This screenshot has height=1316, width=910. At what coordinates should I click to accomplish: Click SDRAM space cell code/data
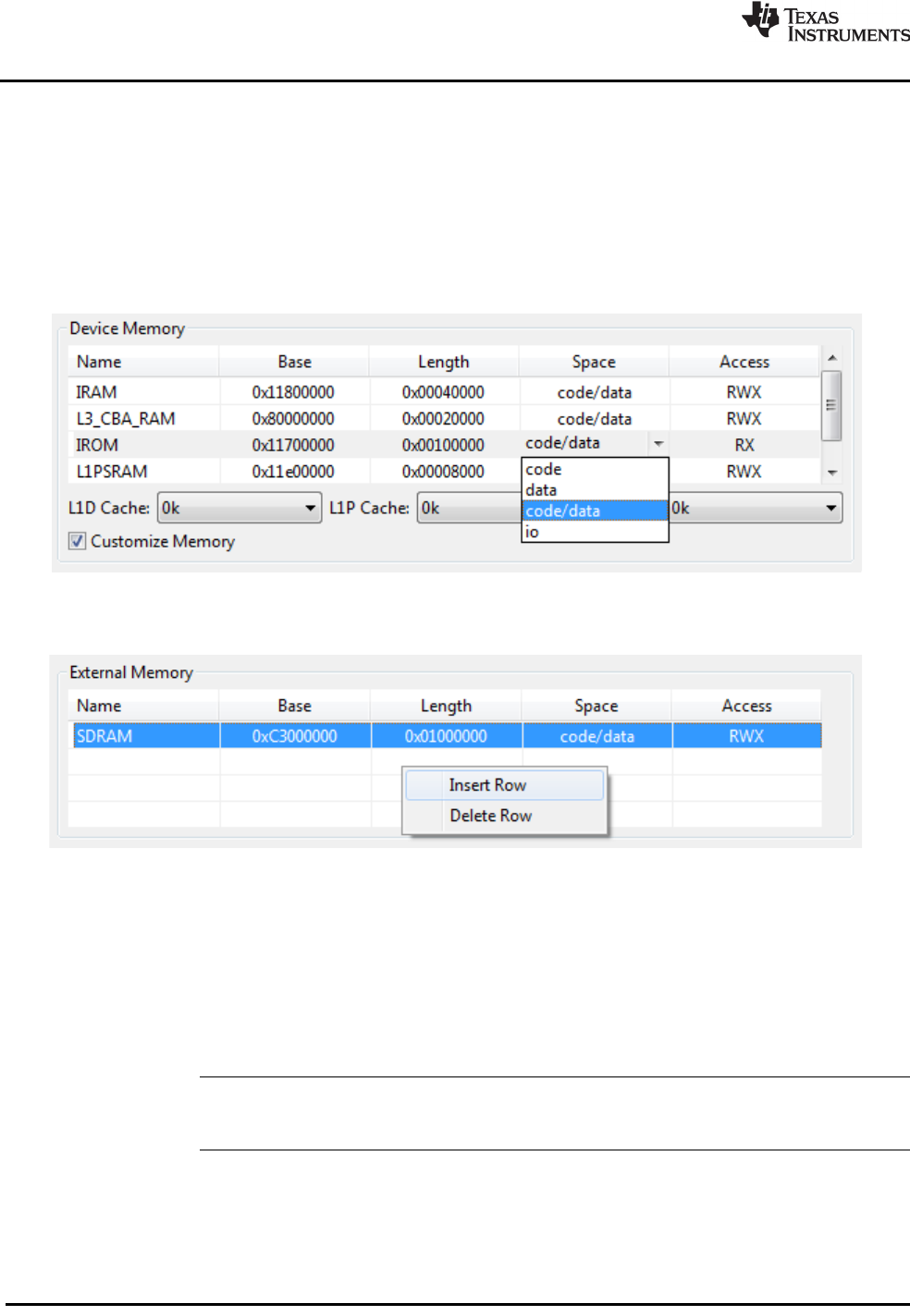pos(597,736)
